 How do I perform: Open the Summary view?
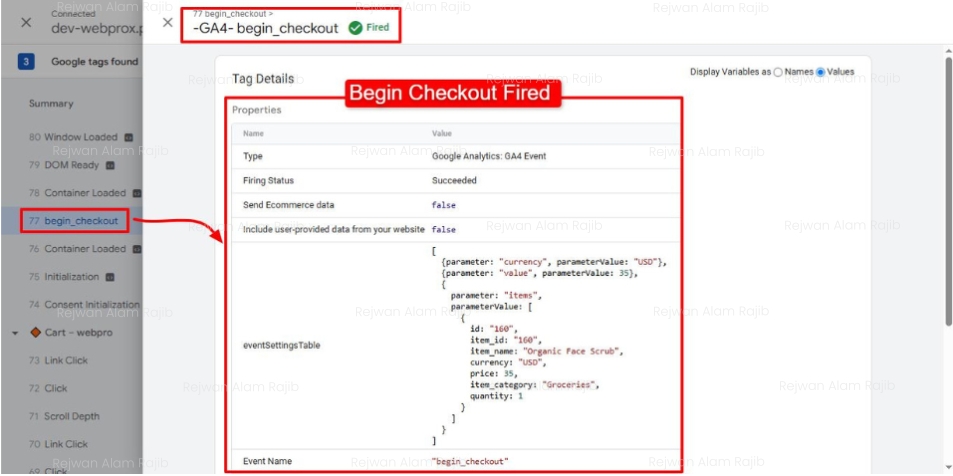point(51,103)
